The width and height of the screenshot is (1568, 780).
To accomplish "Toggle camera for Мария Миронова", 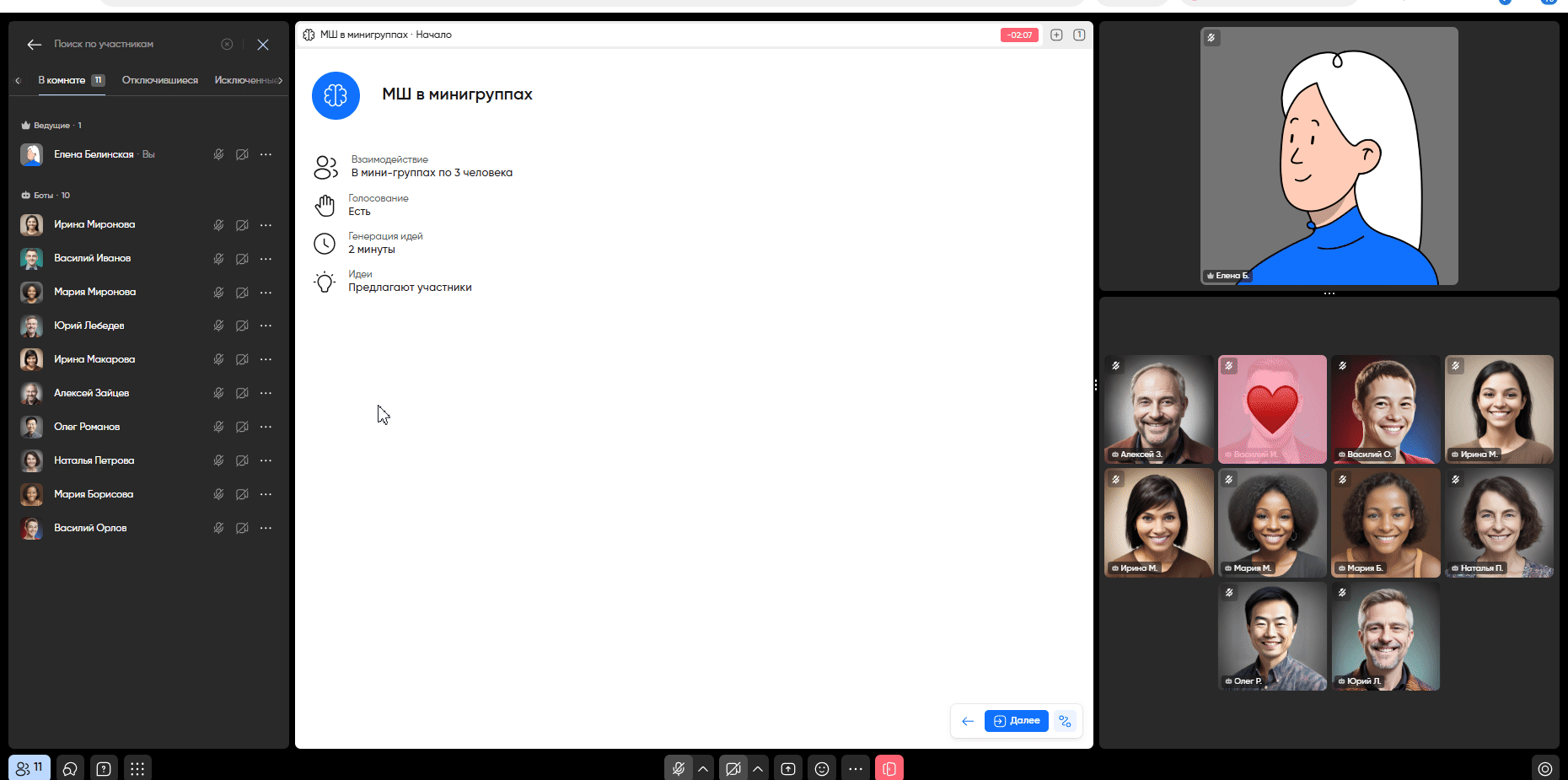I will click(x=242, y=292).
